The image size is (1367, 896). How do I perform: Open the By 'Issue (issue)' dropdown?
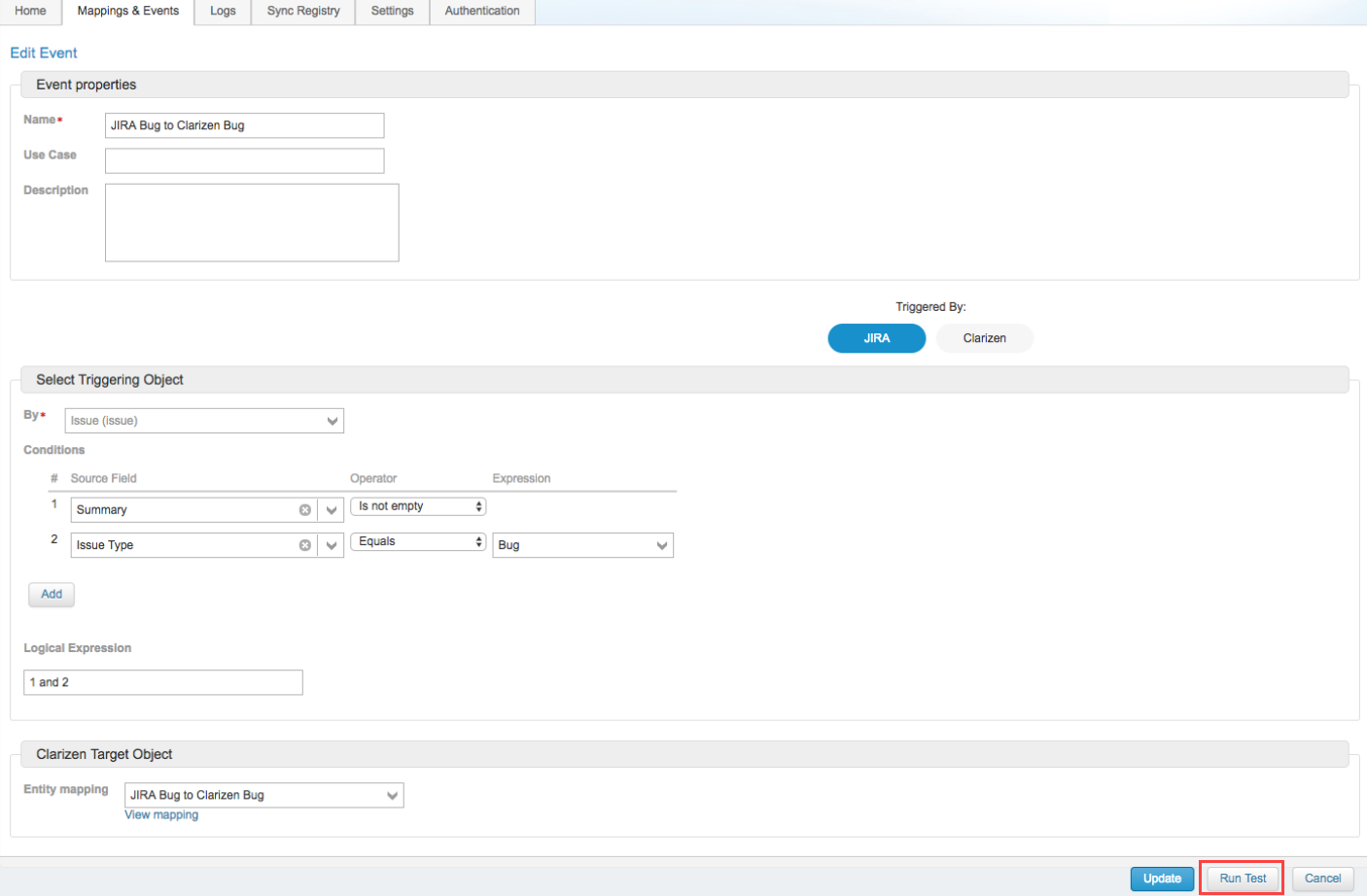coord(204,421)
